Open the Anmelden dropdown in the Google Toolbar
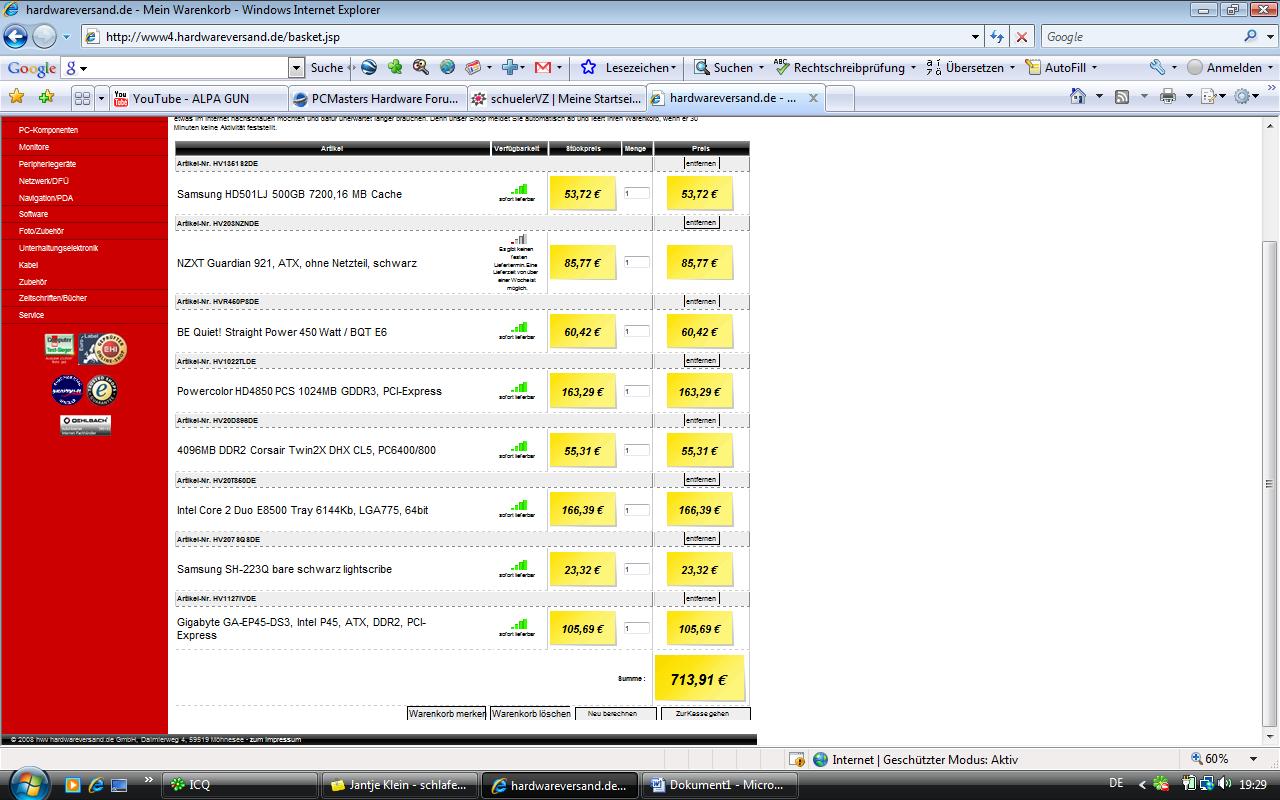This screenshot has width=1280, height=800. click(x=1271, y=68)
